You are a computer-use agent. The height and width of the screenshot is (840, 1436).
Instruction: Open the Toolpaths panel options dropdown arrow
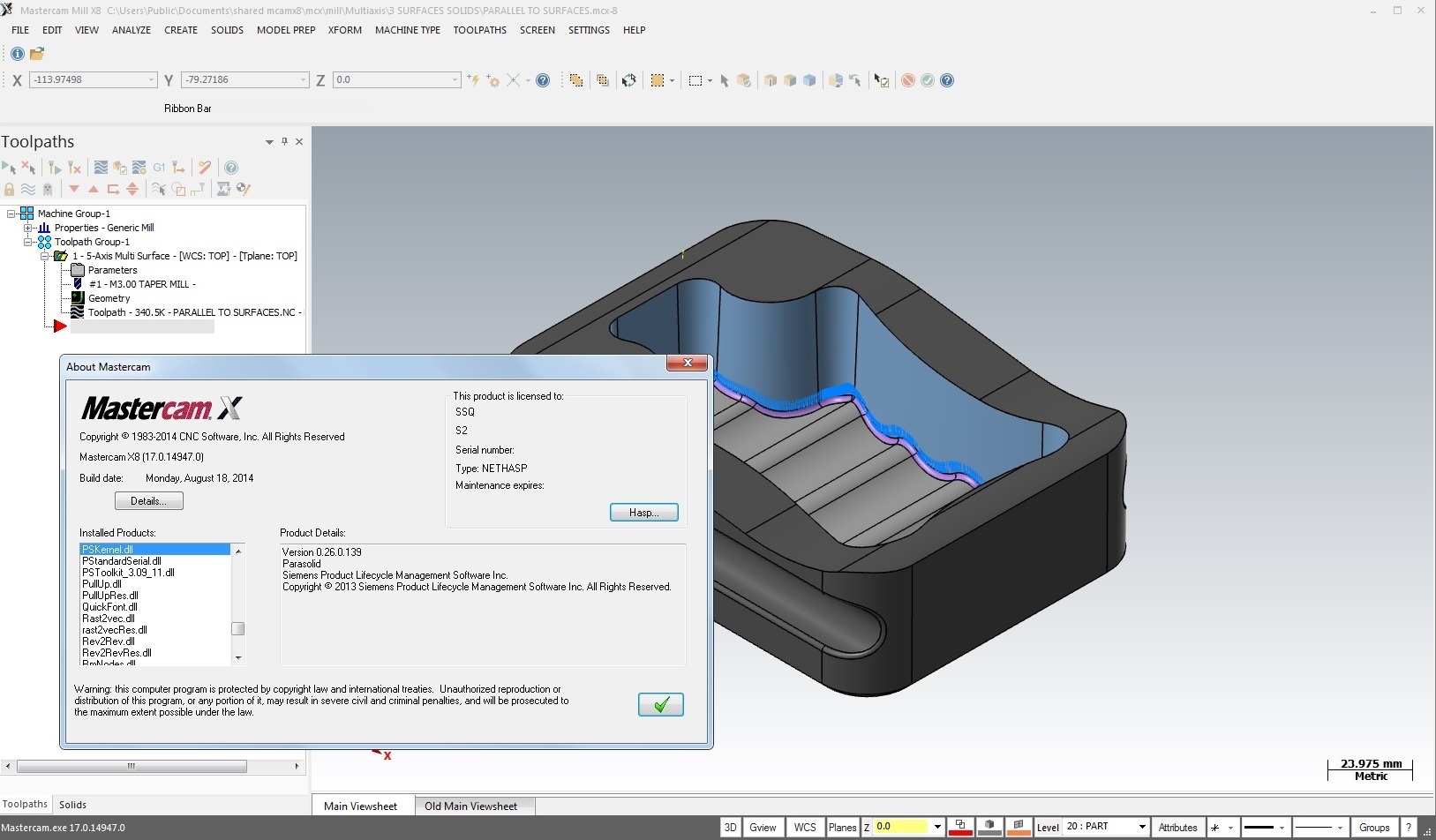click(269, 142)
